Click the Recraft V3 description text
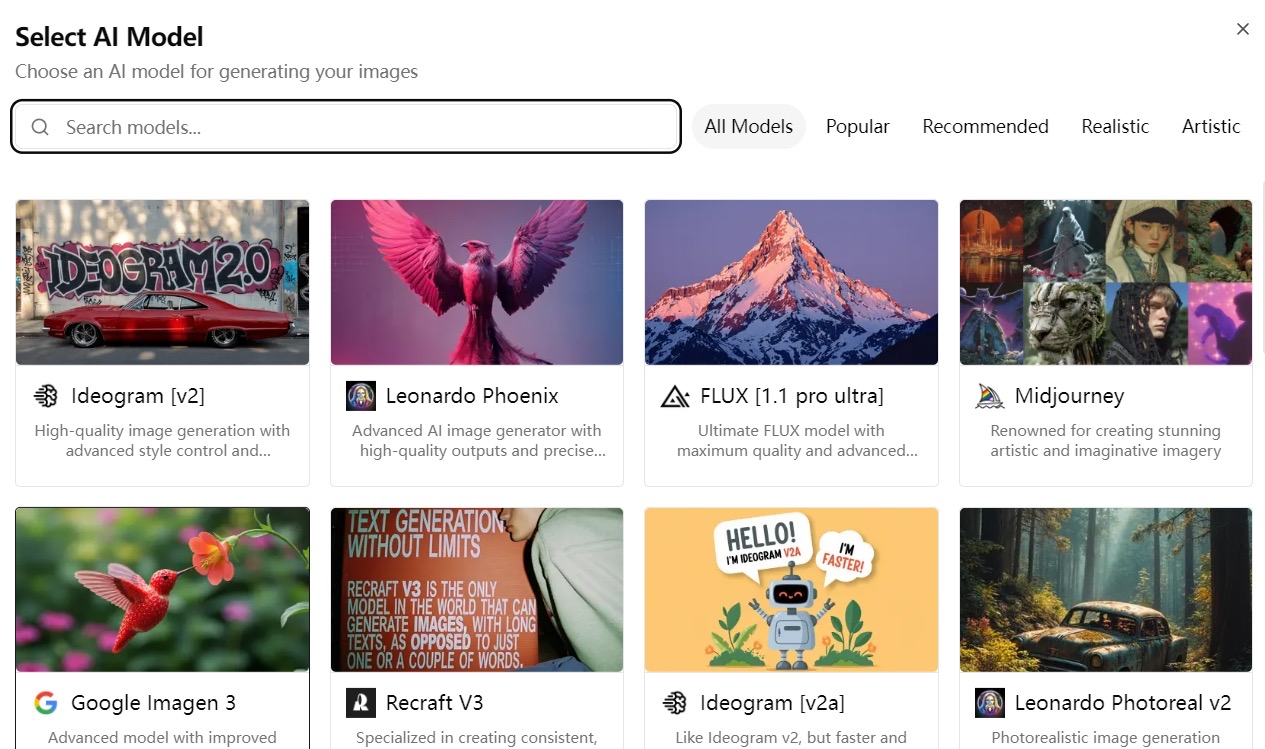Viewport: 1265px width, 749px height. [x=477, y=738]
